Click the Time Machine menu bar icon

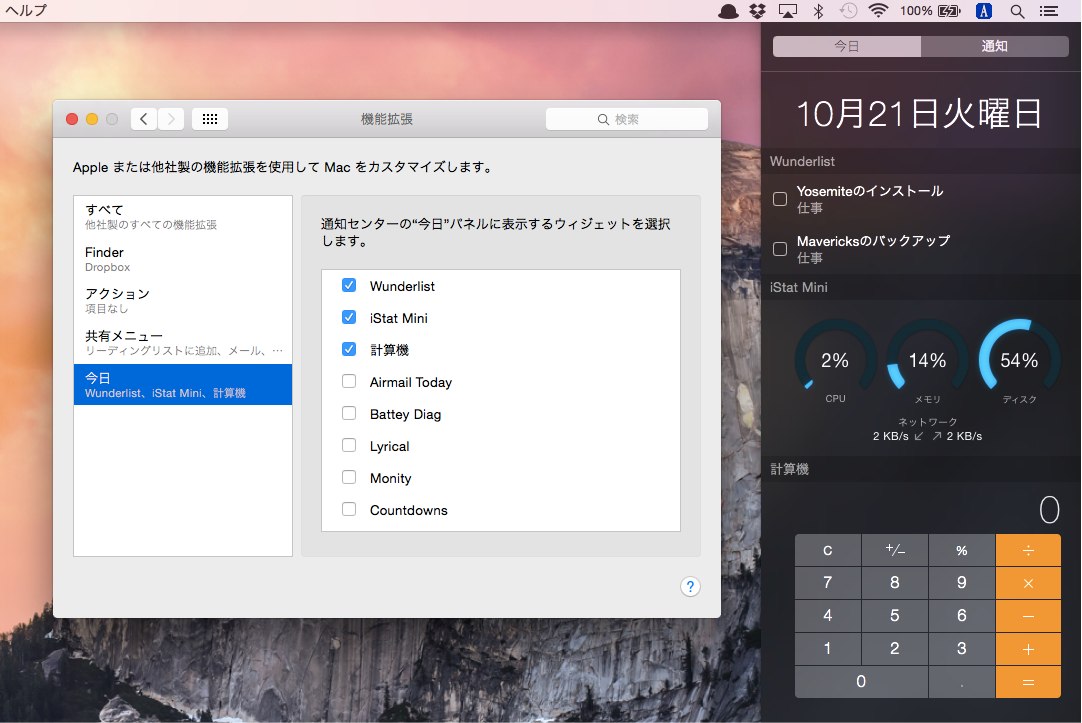click(848, 11)
